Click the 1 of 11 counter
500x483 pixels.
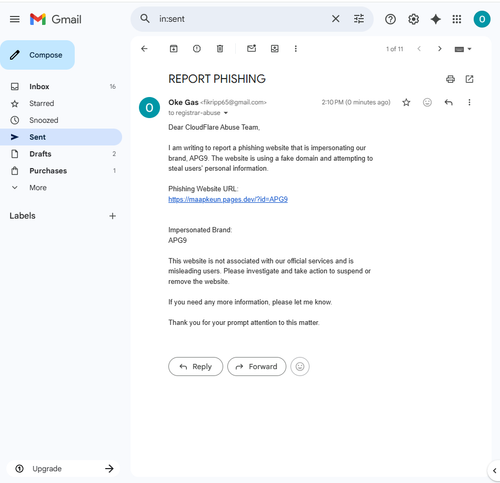pyautogui.click(x=395, y=49)
